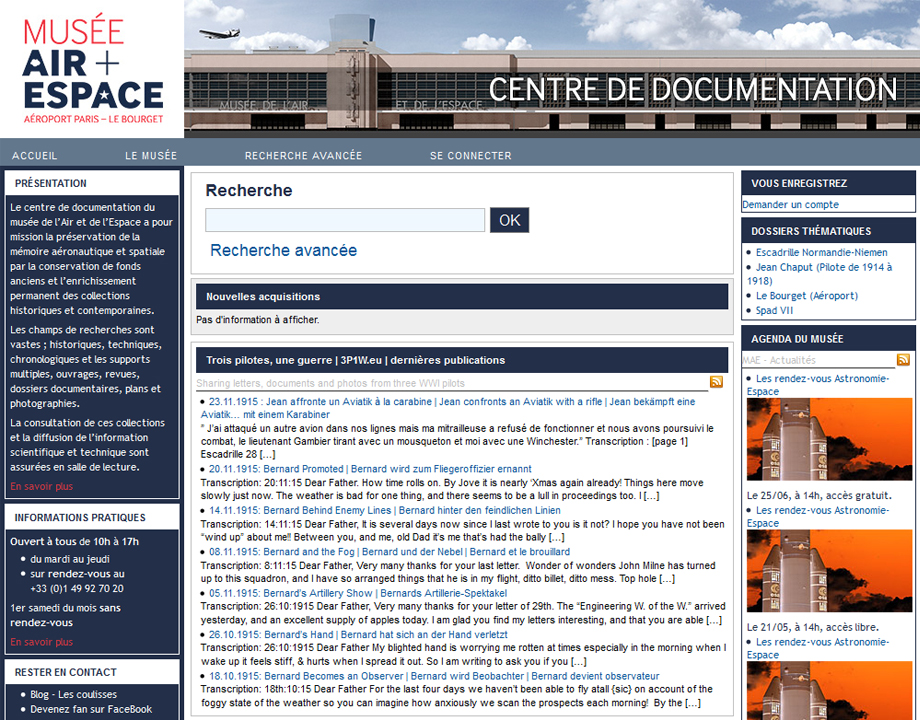The width and height of the screenshot is (920, 720).
Task: Click the rocket thumbnail above Le 25/06 text
Action: click(830, 439)
